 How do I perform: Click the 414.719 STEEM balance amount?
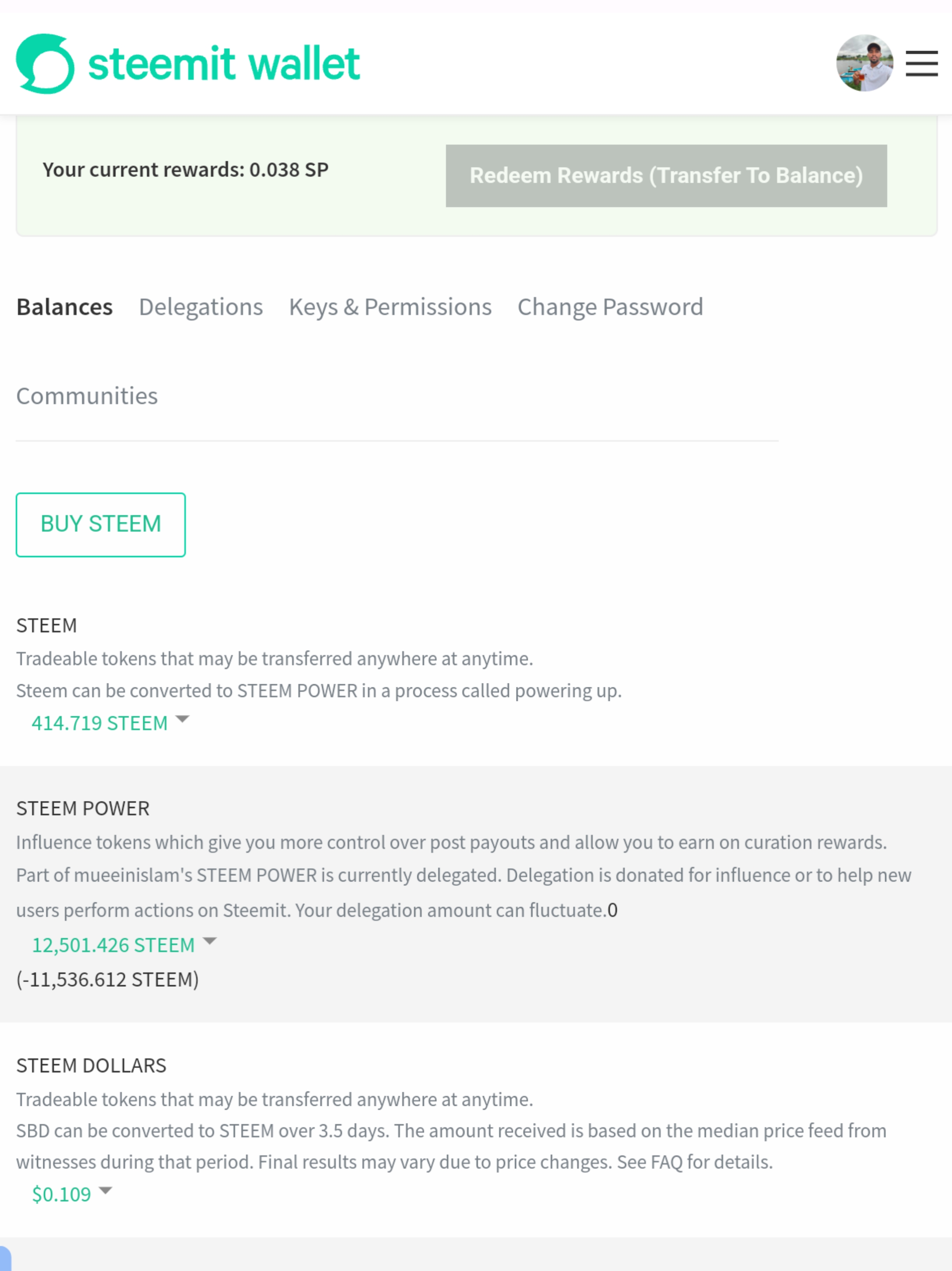(x=99, y=723)
